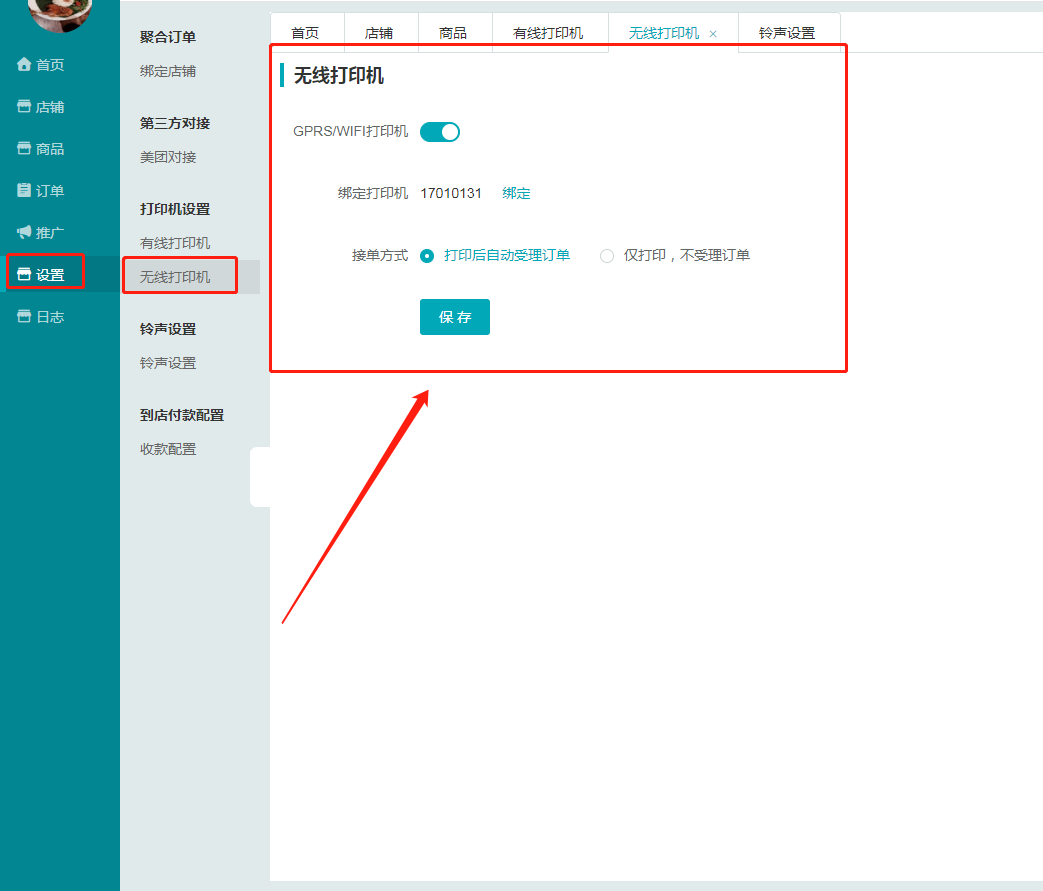The image size is (1043, 891).
Task: Select the 打印后自动受理订单 radio option
Action: click(x=427, y=256)
